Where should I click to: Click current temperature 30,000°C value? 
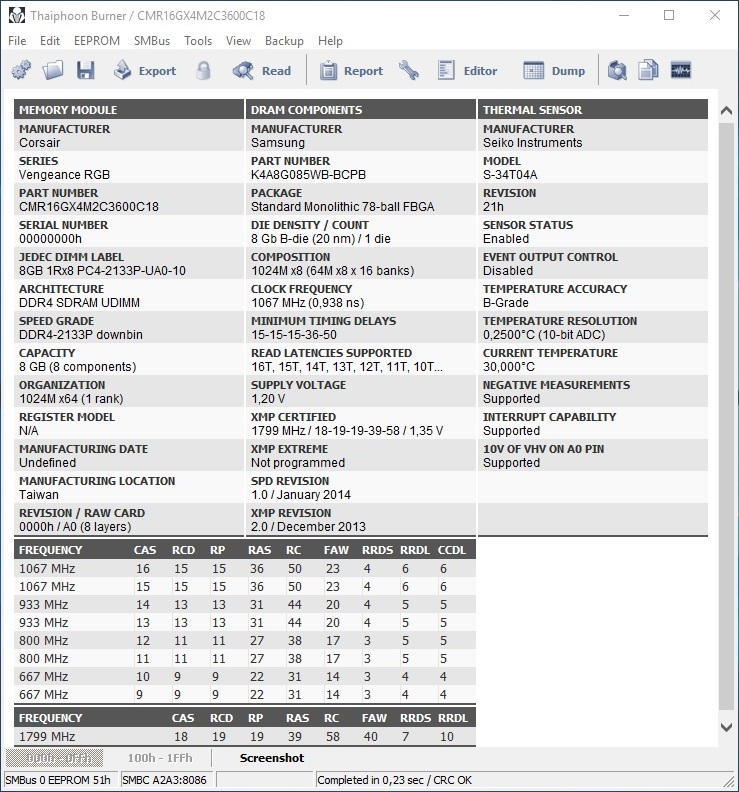click(509, 367)
